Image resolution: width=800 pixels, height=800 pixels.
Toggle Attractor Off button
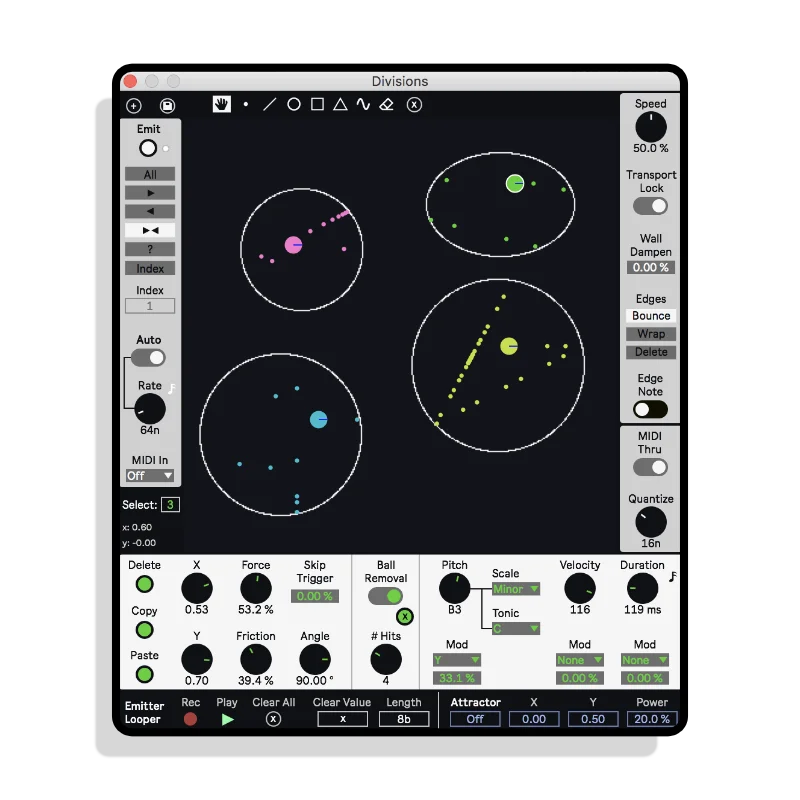(x=475, y=719)
